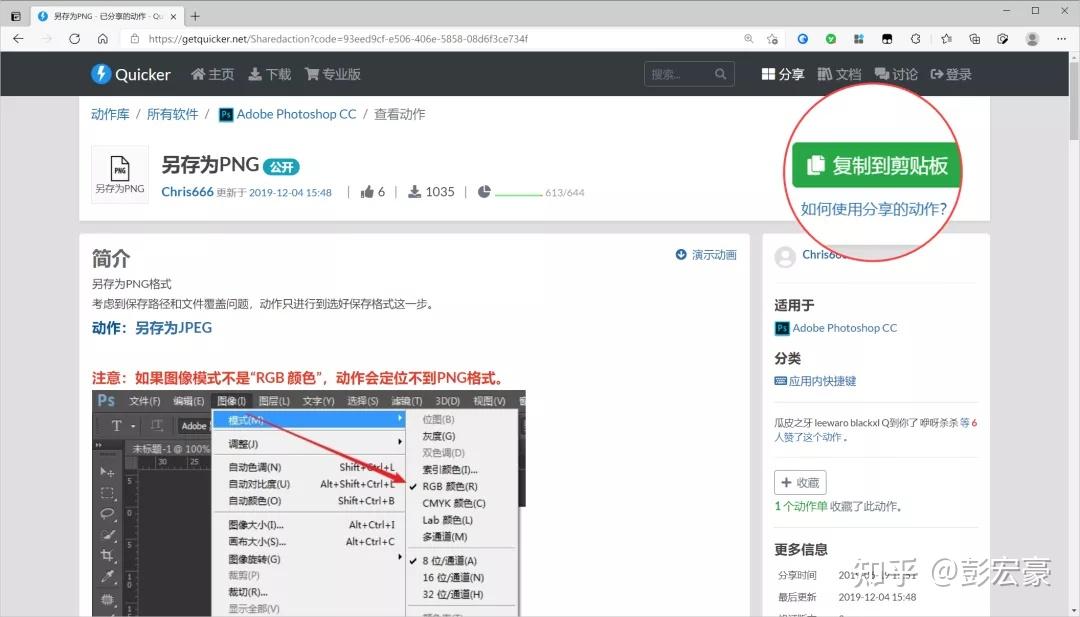This screenshot has height=617, width=1080.
Task: Open the Type tool dropdown arrow
Action: [x=133, y=426]
